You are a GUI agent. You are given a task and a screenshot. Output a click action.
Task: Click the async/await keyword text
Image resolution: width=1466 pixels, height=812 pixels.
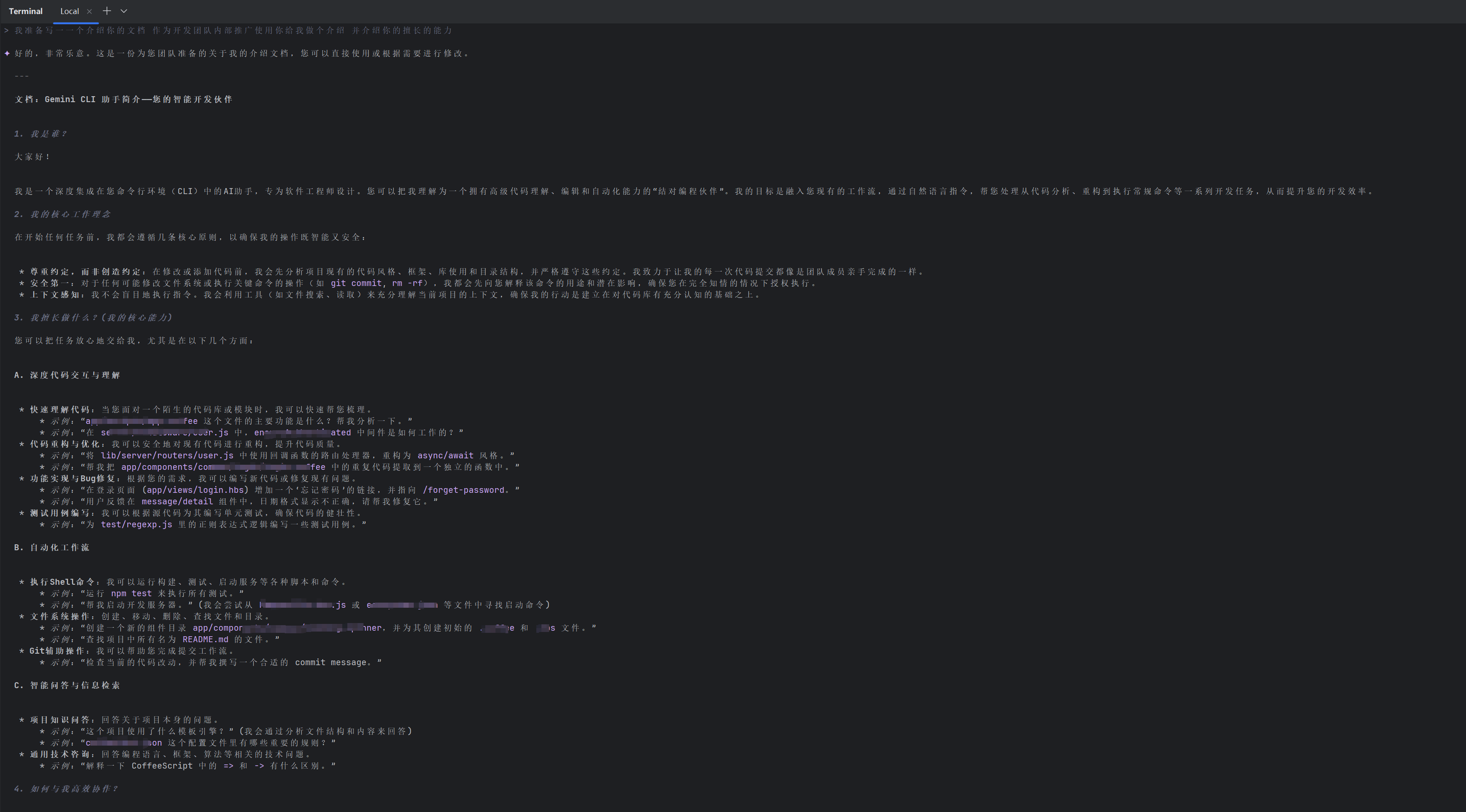click(446, 455)
